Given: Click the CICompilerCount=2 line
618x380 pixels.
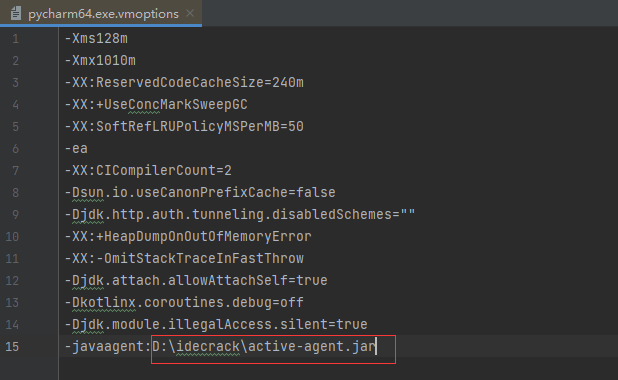Looking at the screenshot, I should (148, 171).
